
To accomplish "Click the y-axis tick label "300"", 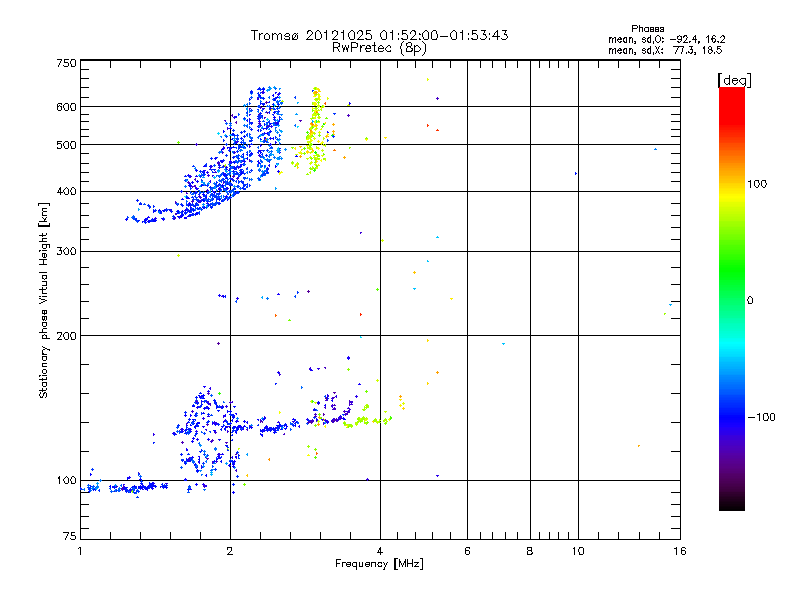I will click(67, 252).
